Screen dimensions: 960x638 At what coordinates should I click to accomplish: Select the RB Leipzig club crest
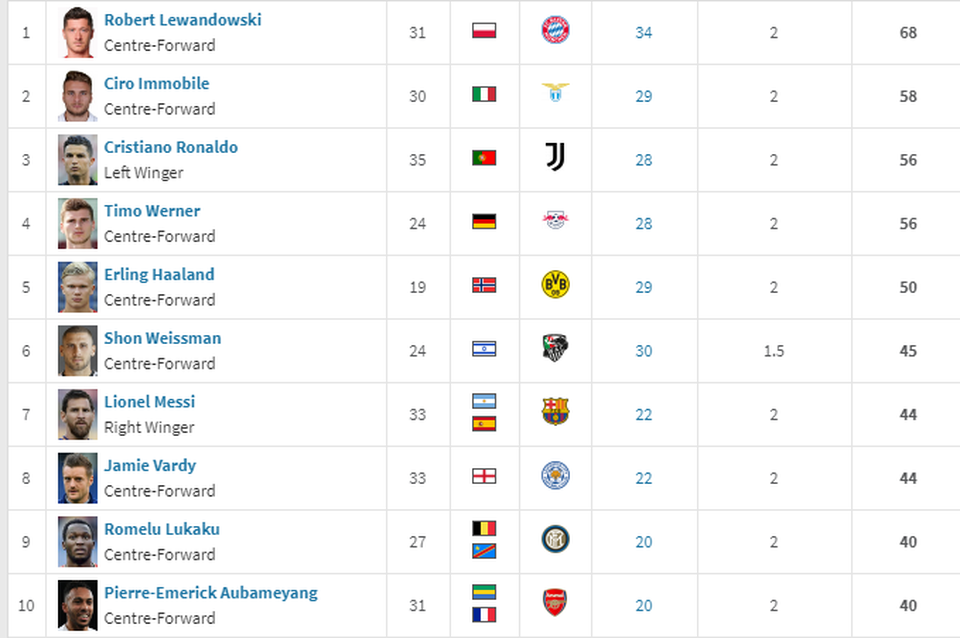click(x=555, y=219)
